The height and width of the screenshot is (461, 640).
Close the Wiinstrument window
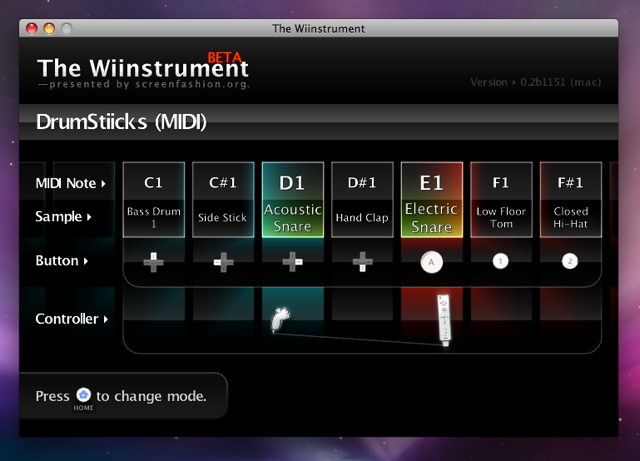coord(32,29)
